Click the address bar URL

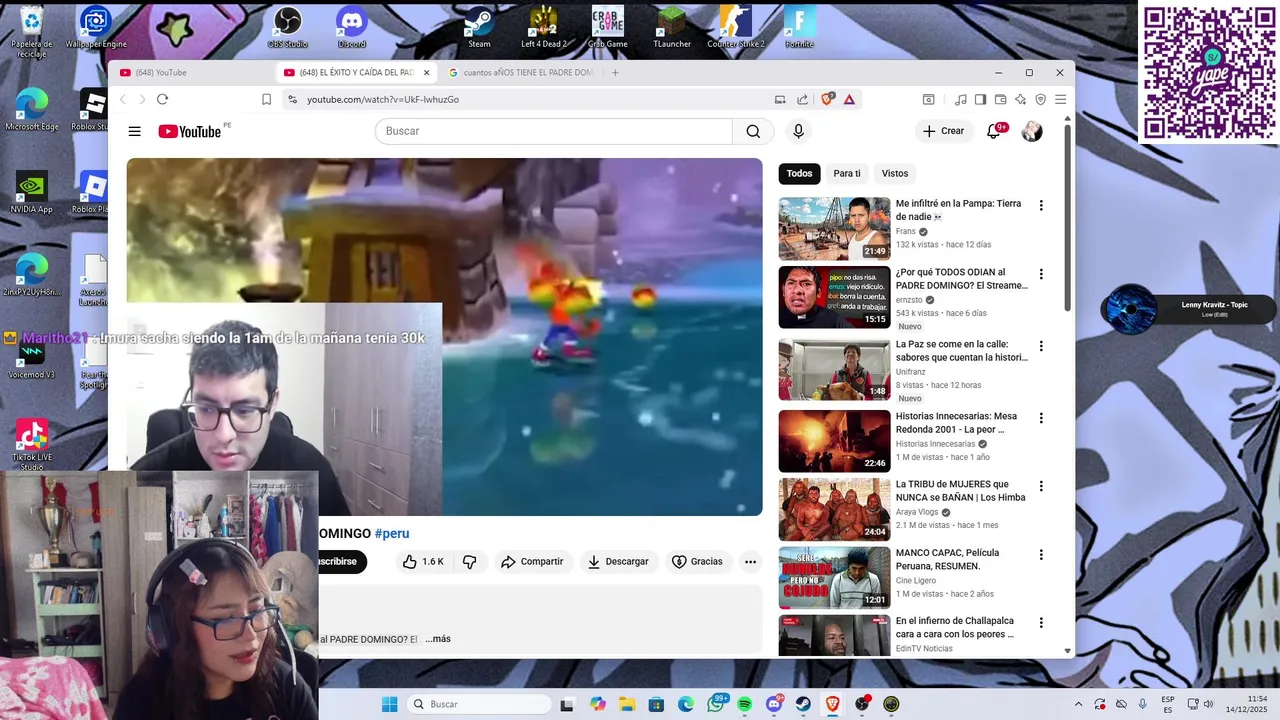click(383, 99)
